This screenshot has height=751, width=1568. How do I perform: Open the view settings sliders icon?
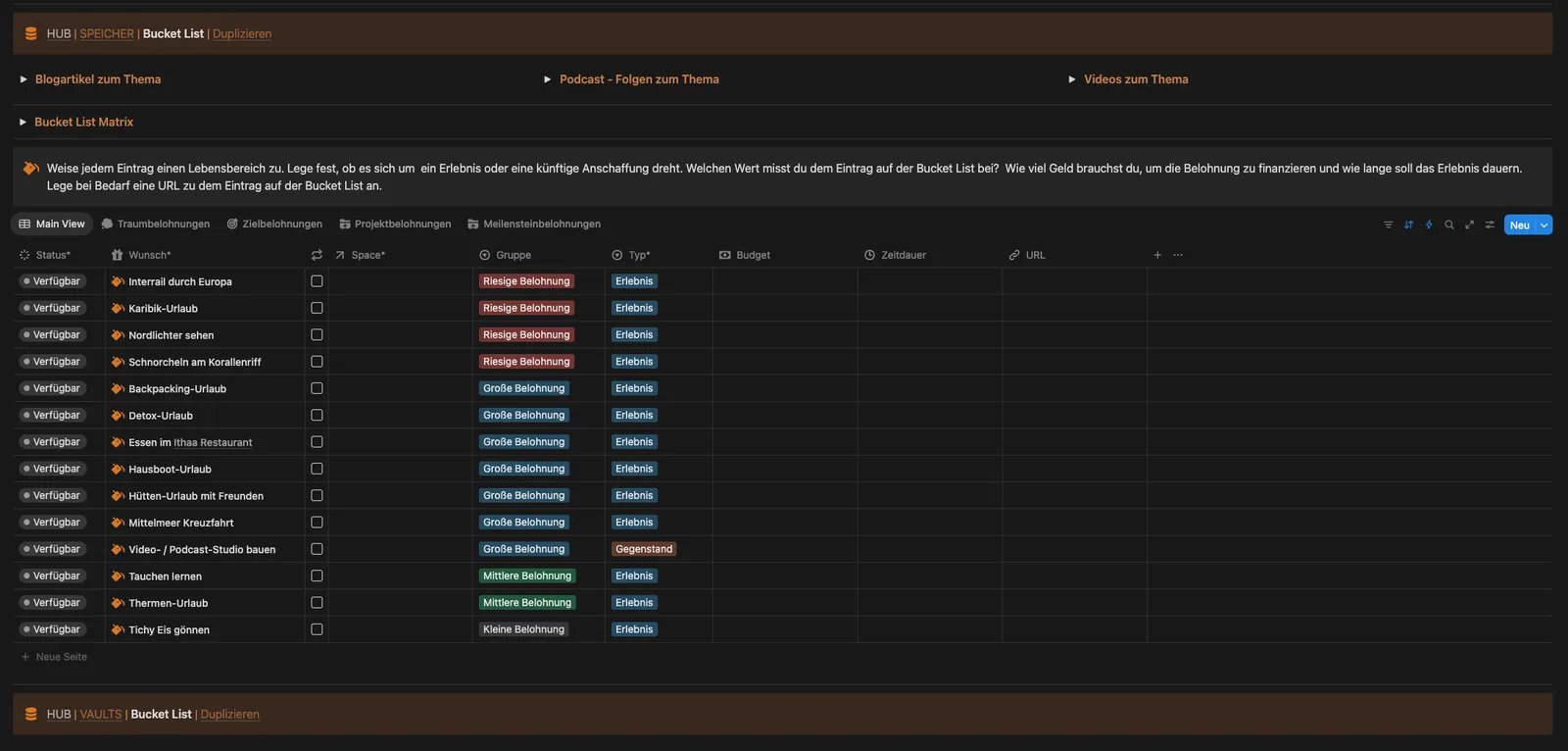(1490, 225)
